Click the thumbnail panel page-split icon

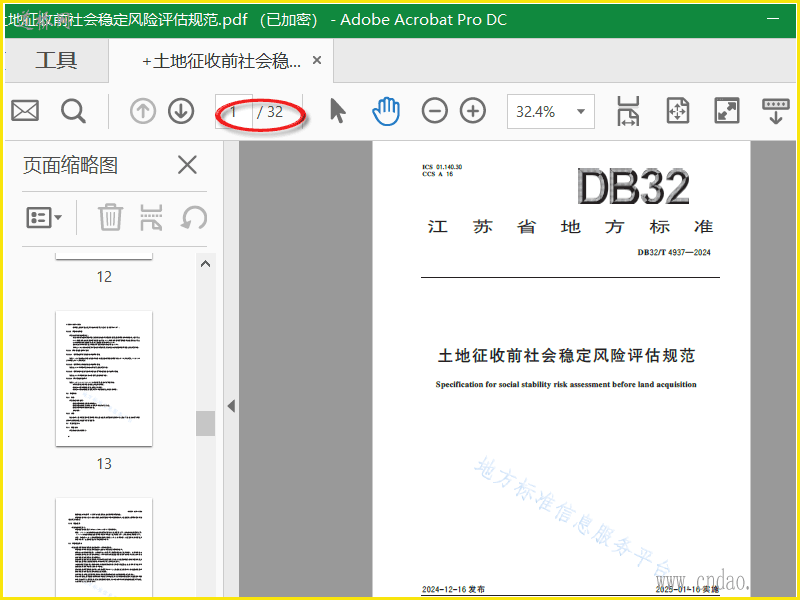pyautogui.click(x=151, y=217)
